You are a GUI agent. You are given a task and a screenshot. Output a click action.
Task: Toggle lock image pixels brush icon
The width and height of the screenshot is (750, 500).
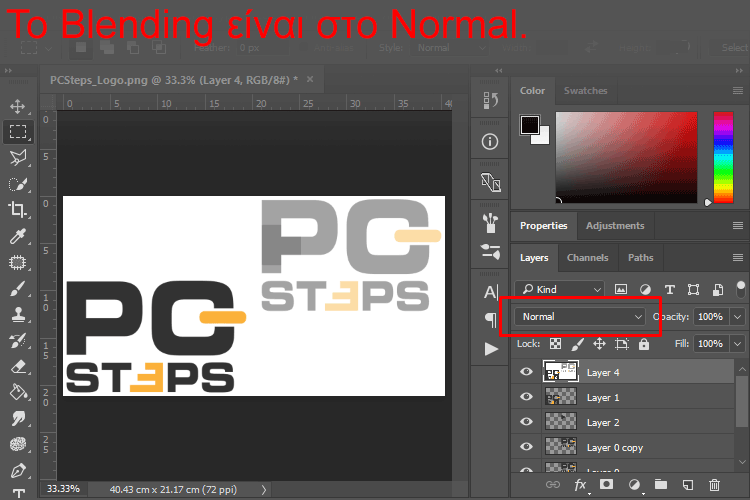click(578, 344)
